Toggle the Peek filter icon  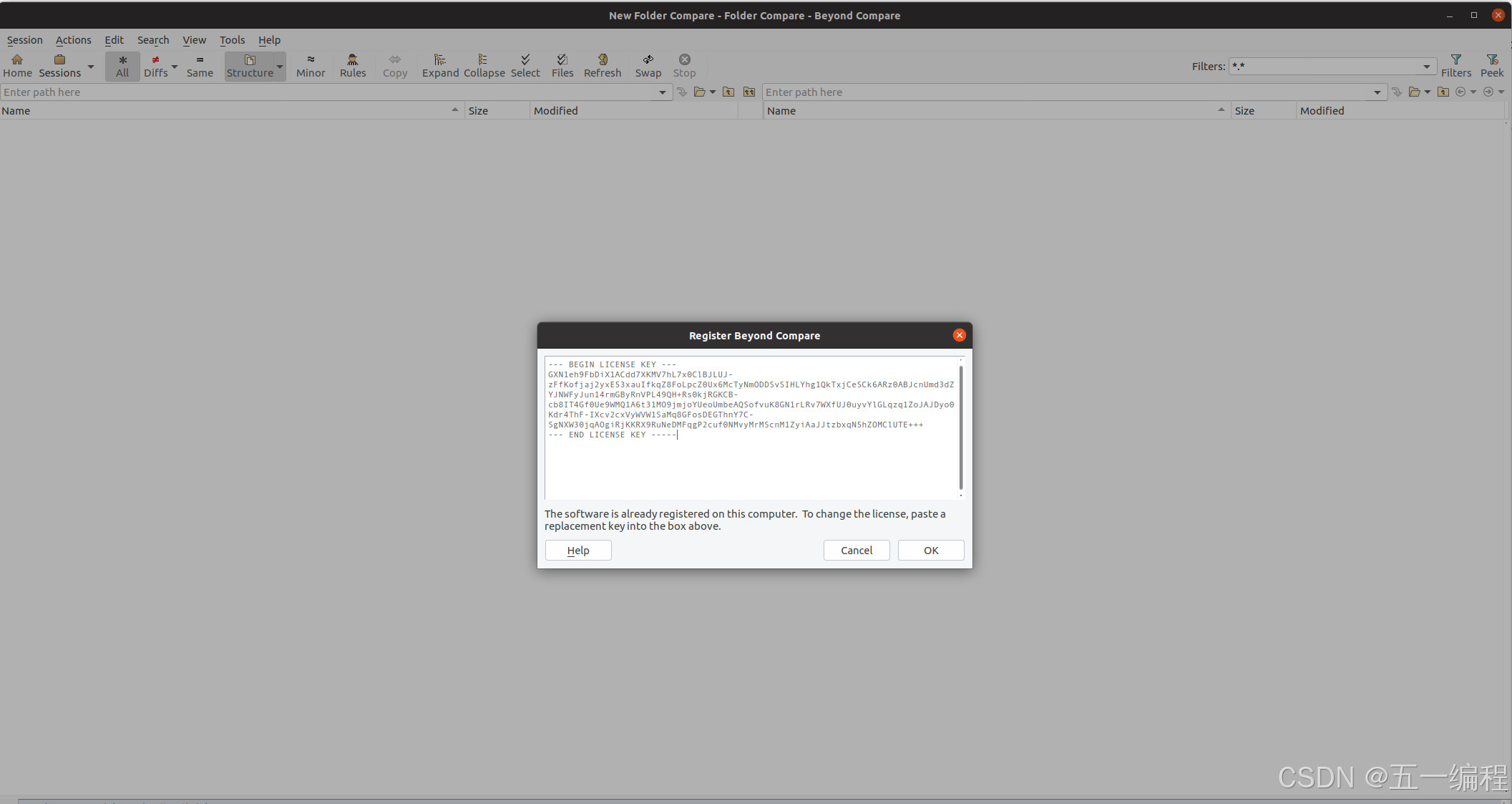click(x=1492, y=66)
